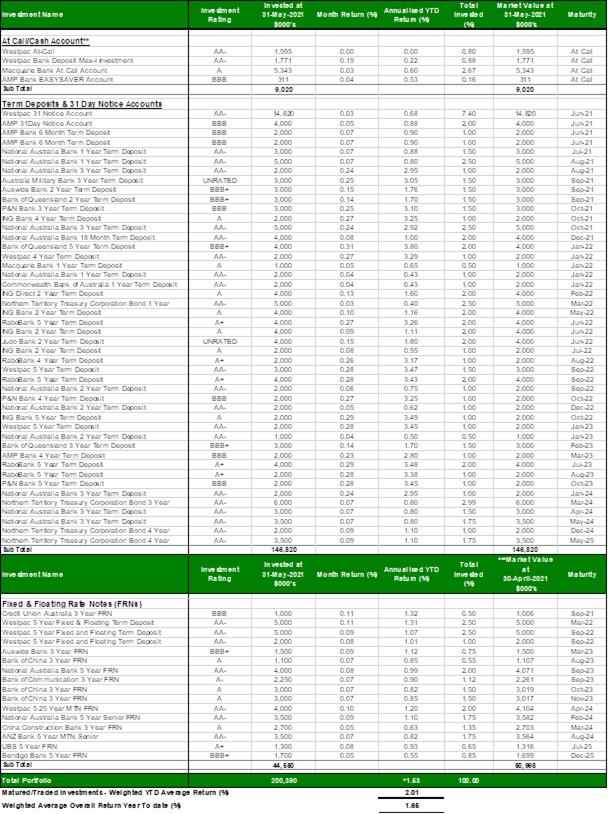Select 'Bank of Queensland 2 Year Term Deposit'
Image resolution: width=608 pixels, height=814 pixels.
point(69,199)
